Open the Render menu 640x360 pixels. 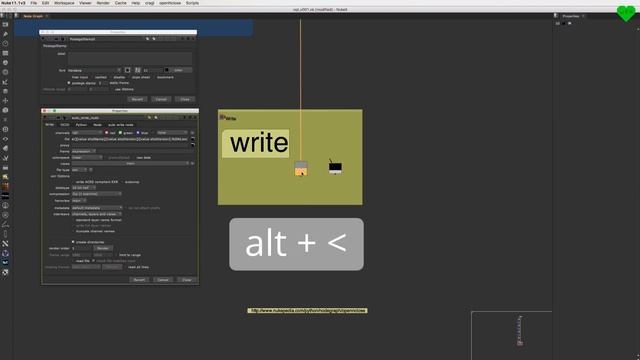pyautogui.click(x=103, y=3)
